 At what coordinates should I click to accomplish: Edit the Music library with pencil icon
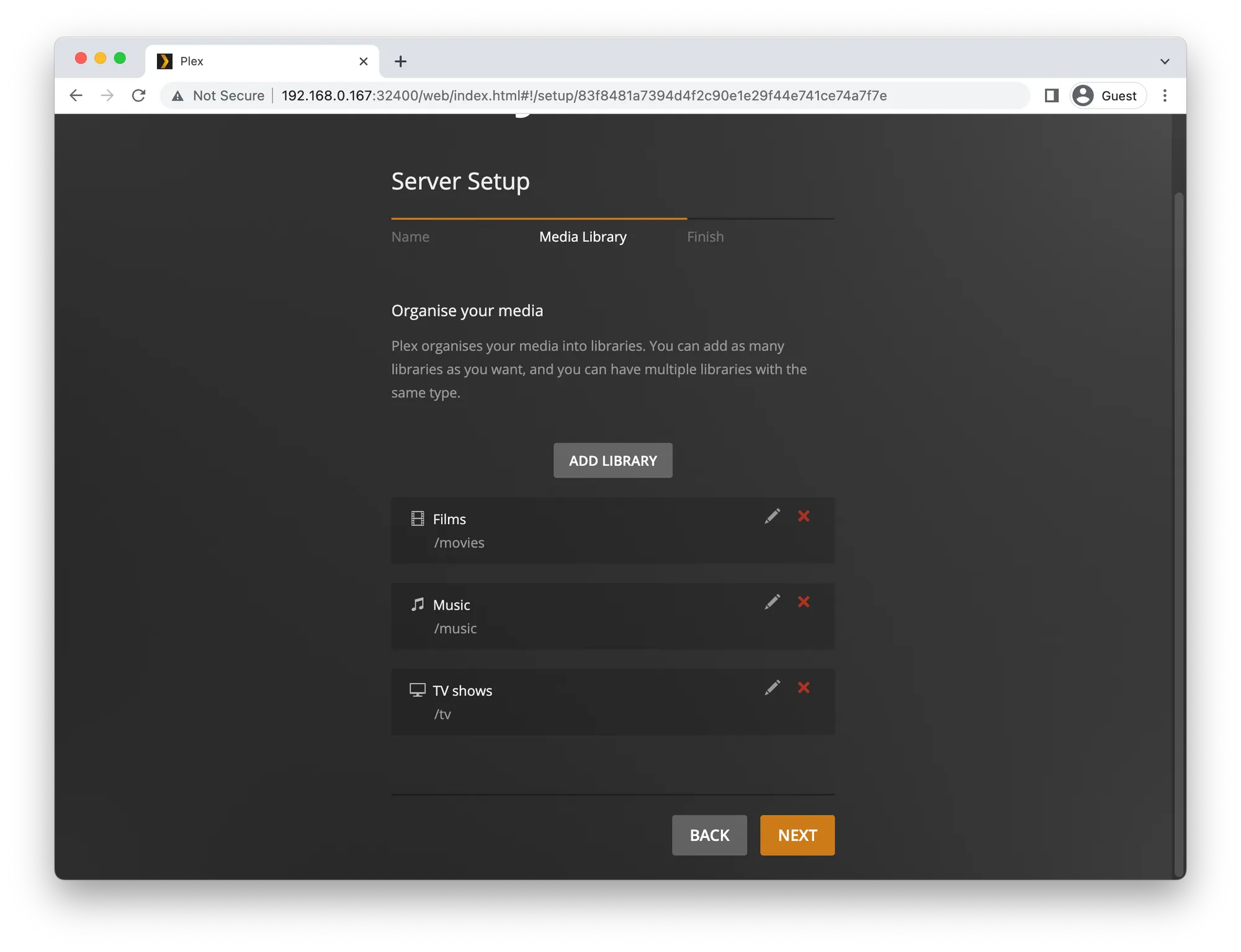coord(772,602)
